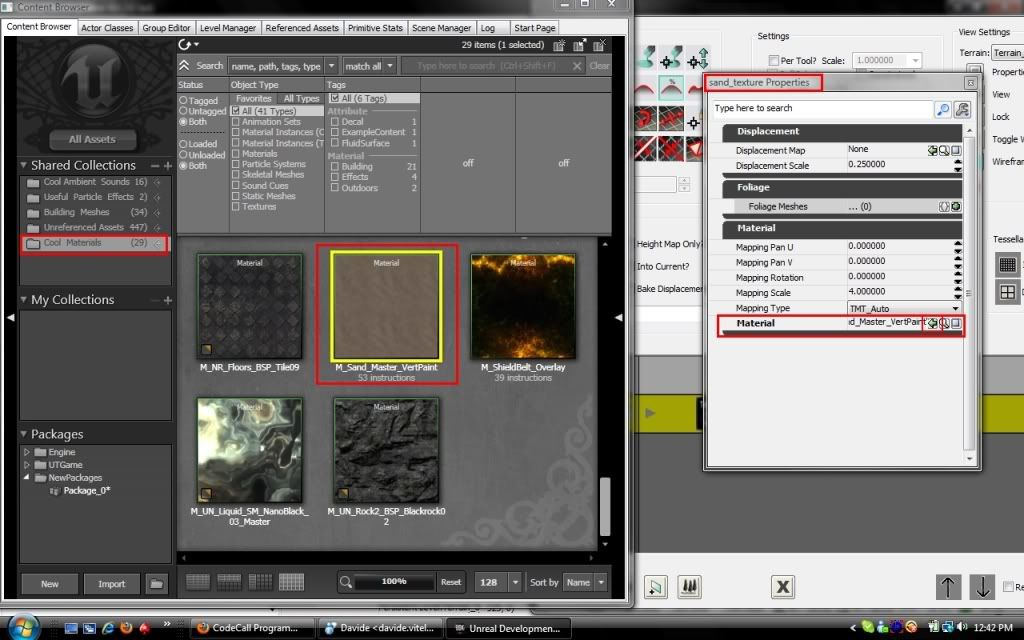1024x640 pixels.
Task: Switch to the Actor Classes tab
Action: (107, 28)
